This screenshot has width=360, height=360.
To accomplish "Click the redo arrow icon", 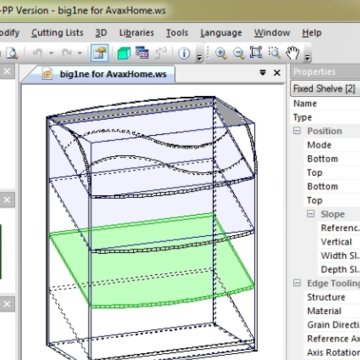I will [67, 53].
